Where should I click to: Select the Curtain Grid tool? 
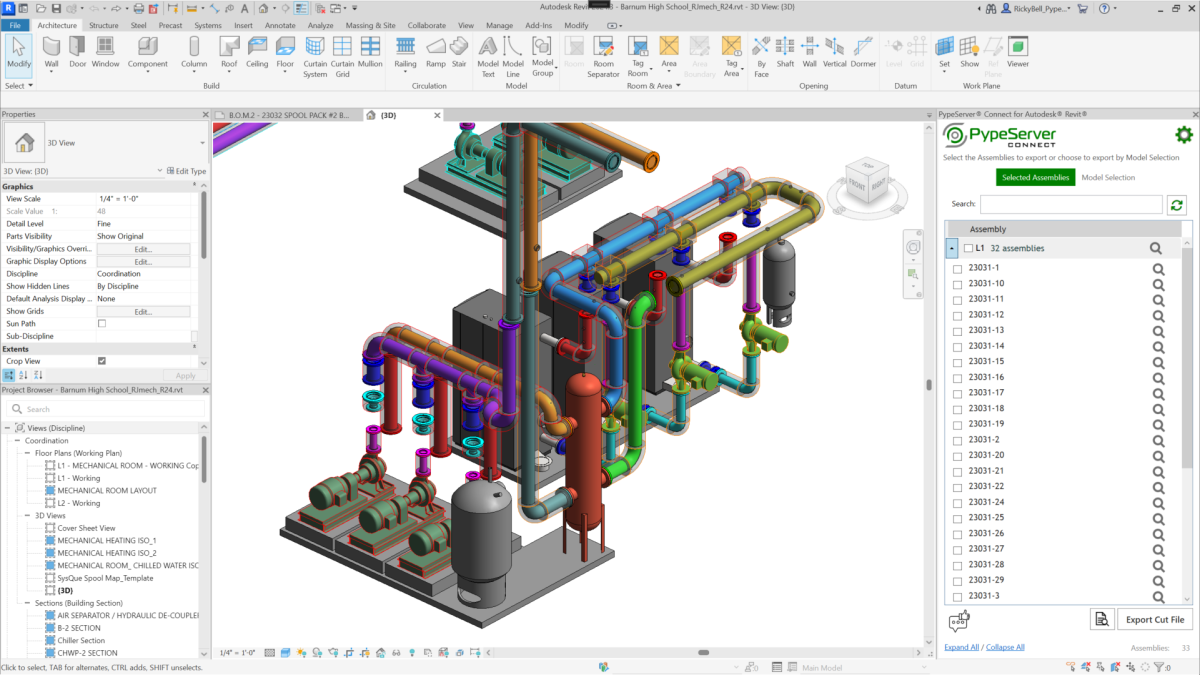[x=342, y=51]
